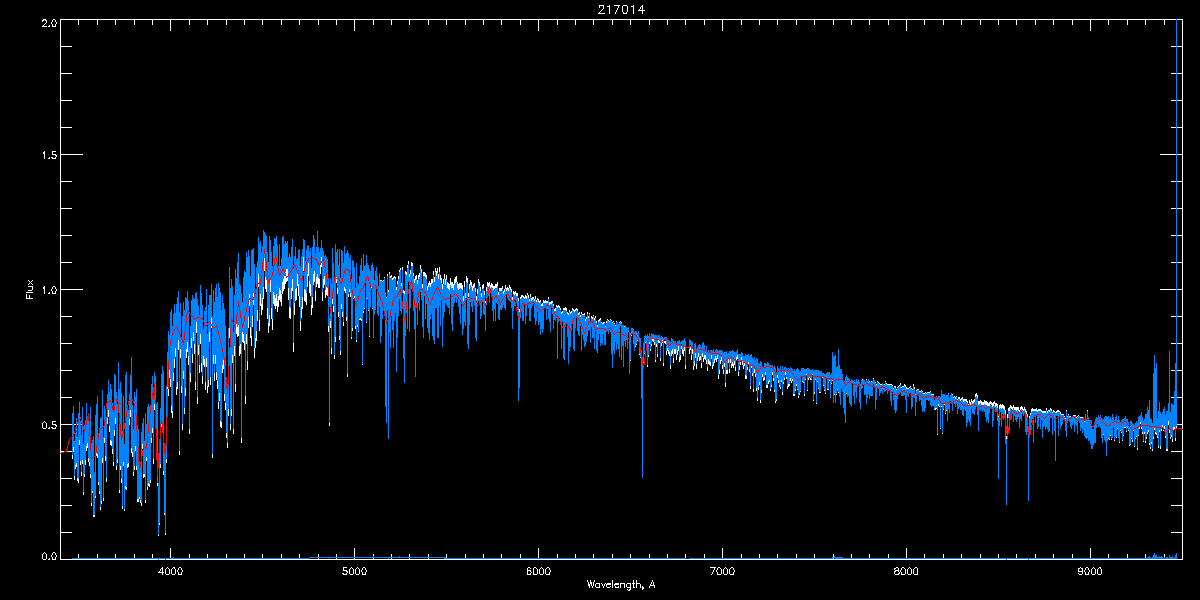
Task: Click the 'Wavelength, A' x-axis label
Action: coord(620,584)
